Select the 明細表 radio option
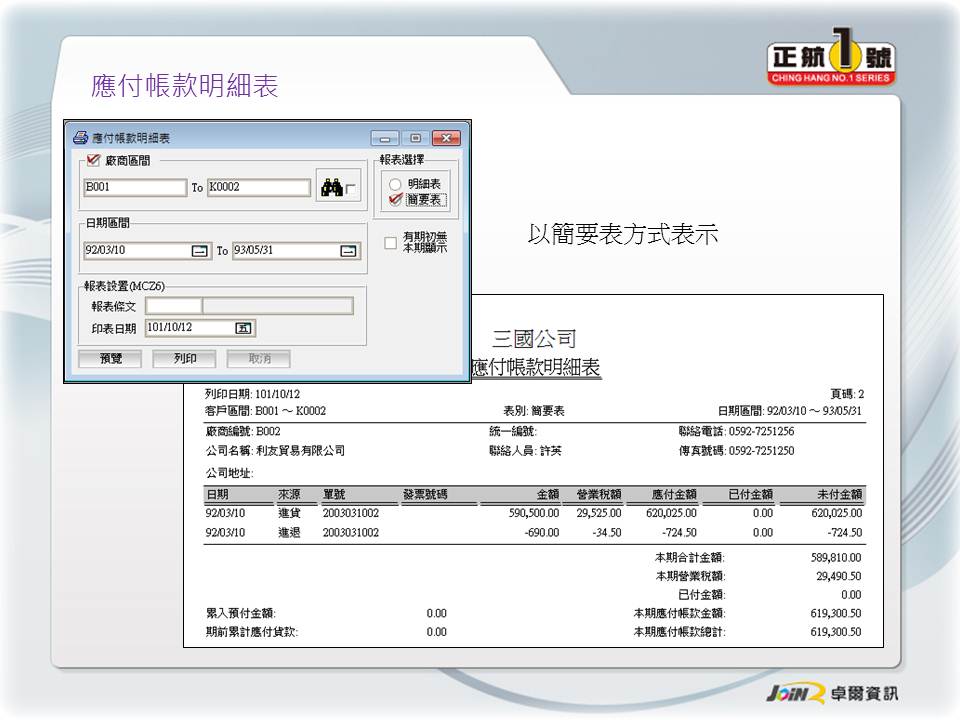960x720 pixels. click(x=395, y=184)
